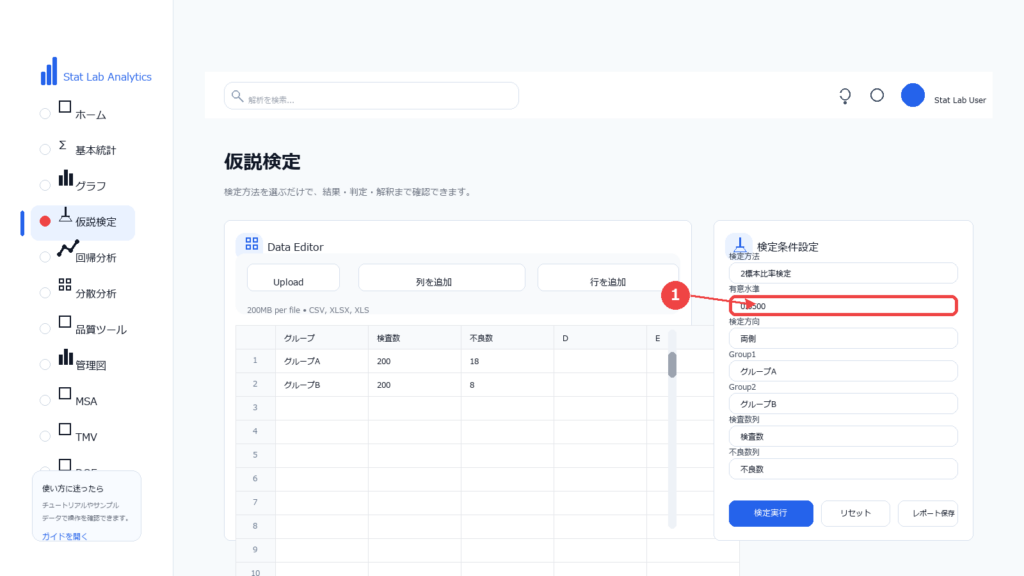1024x576 pixels.
Task: Click the grid icon for 分散分析
Action: pyautogui.click(x=65, y=285)
